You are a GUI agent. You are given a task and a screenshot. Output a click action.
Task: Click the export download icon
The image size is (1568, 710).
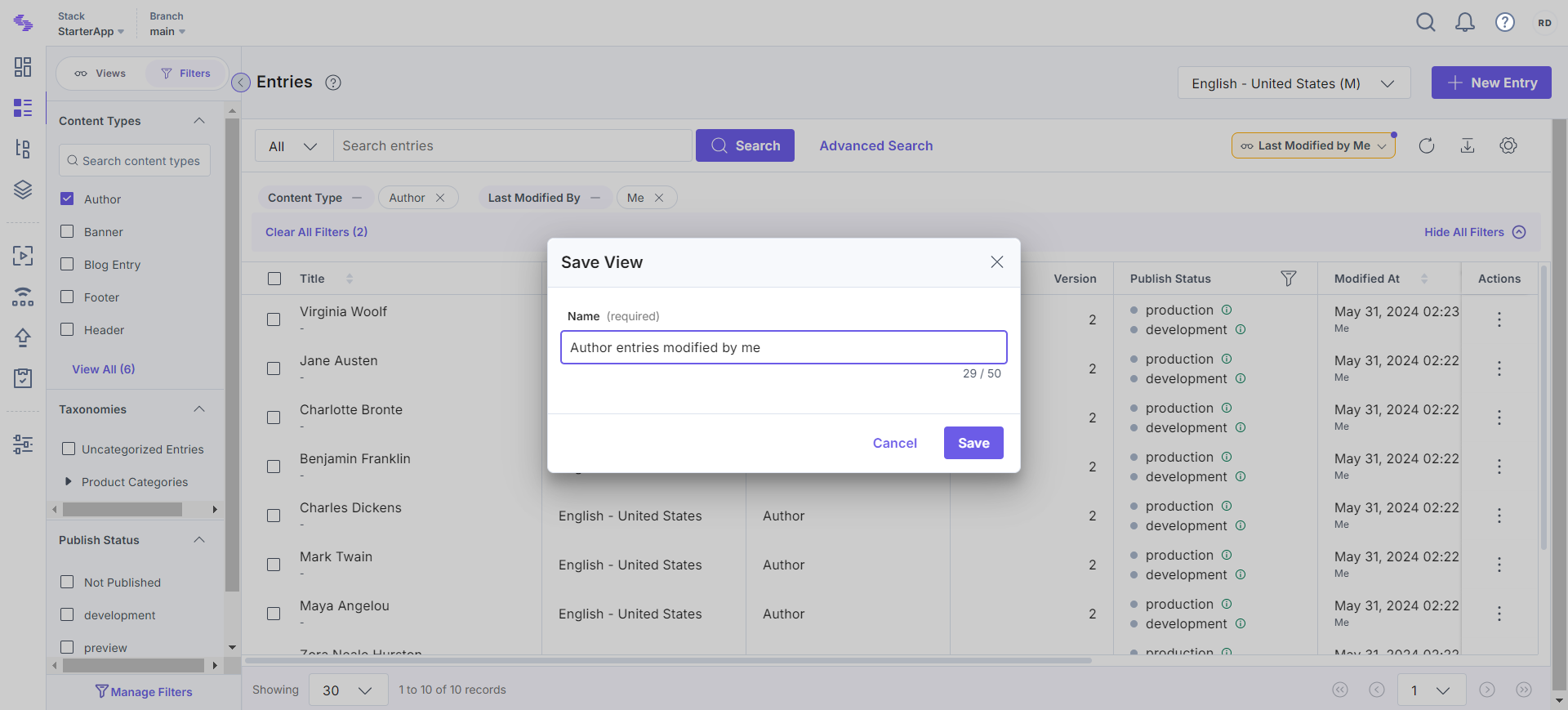click(1468, 145)
